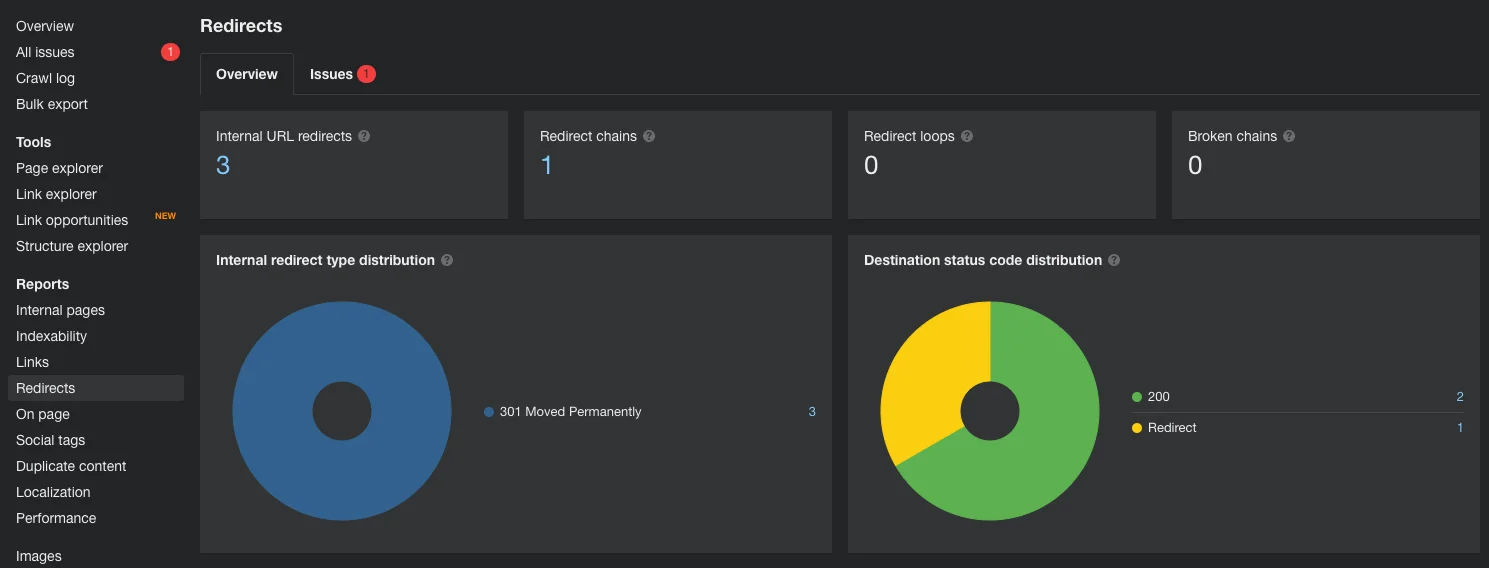Click the green 200 legend dot
This screenshot has height=568, width=1489.
point(1137,397)
